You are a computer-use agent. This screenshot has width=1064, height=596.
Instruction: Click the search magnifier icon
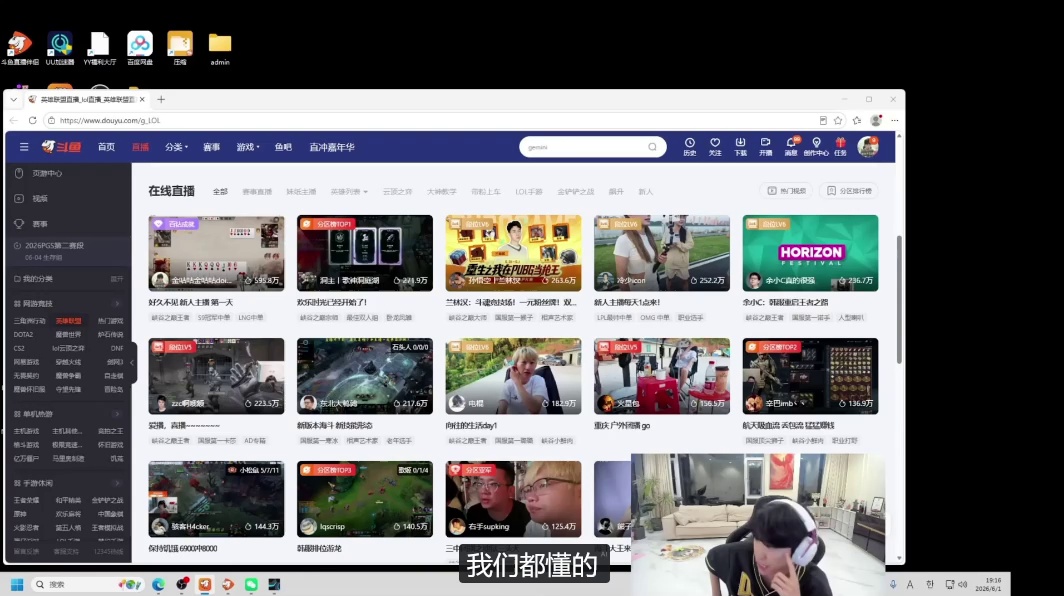pyautogui.click(x=652, y=147)
